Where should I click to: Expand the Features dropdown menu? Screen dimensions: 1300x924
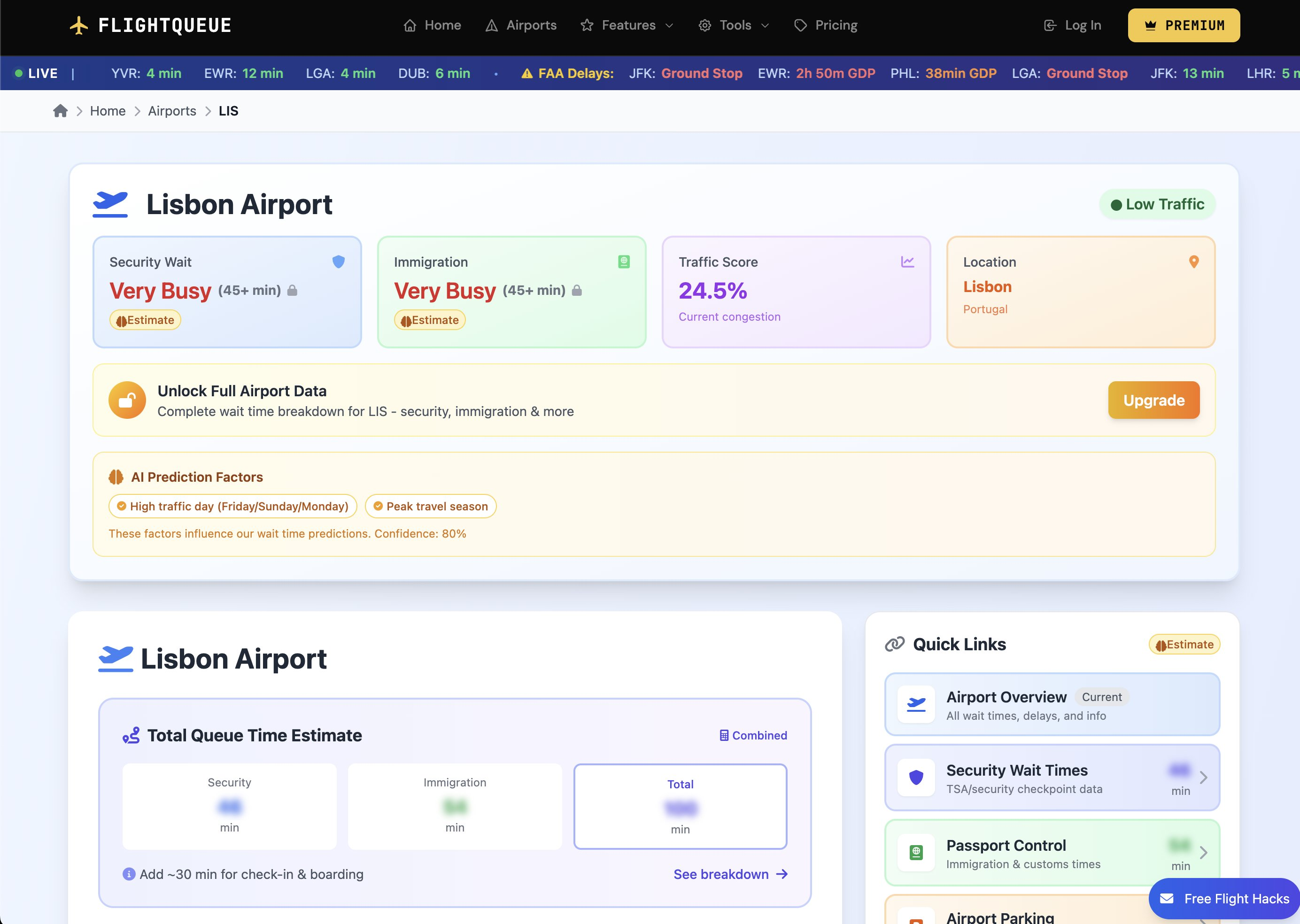(627, 25)
